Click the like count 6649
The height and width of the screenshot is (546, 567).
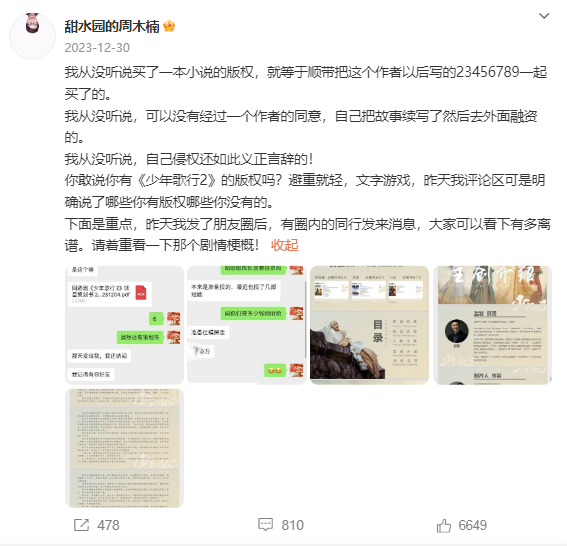pos(473,525)
